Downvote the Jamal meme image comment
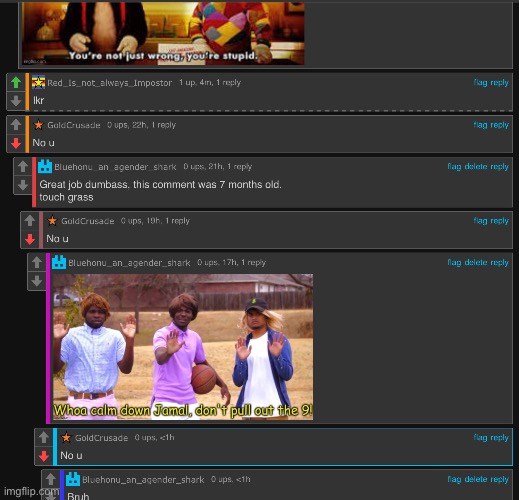Image resolution: width=519 pixels, height=500 pixels. pyautogui.click(x=37, y=281)
